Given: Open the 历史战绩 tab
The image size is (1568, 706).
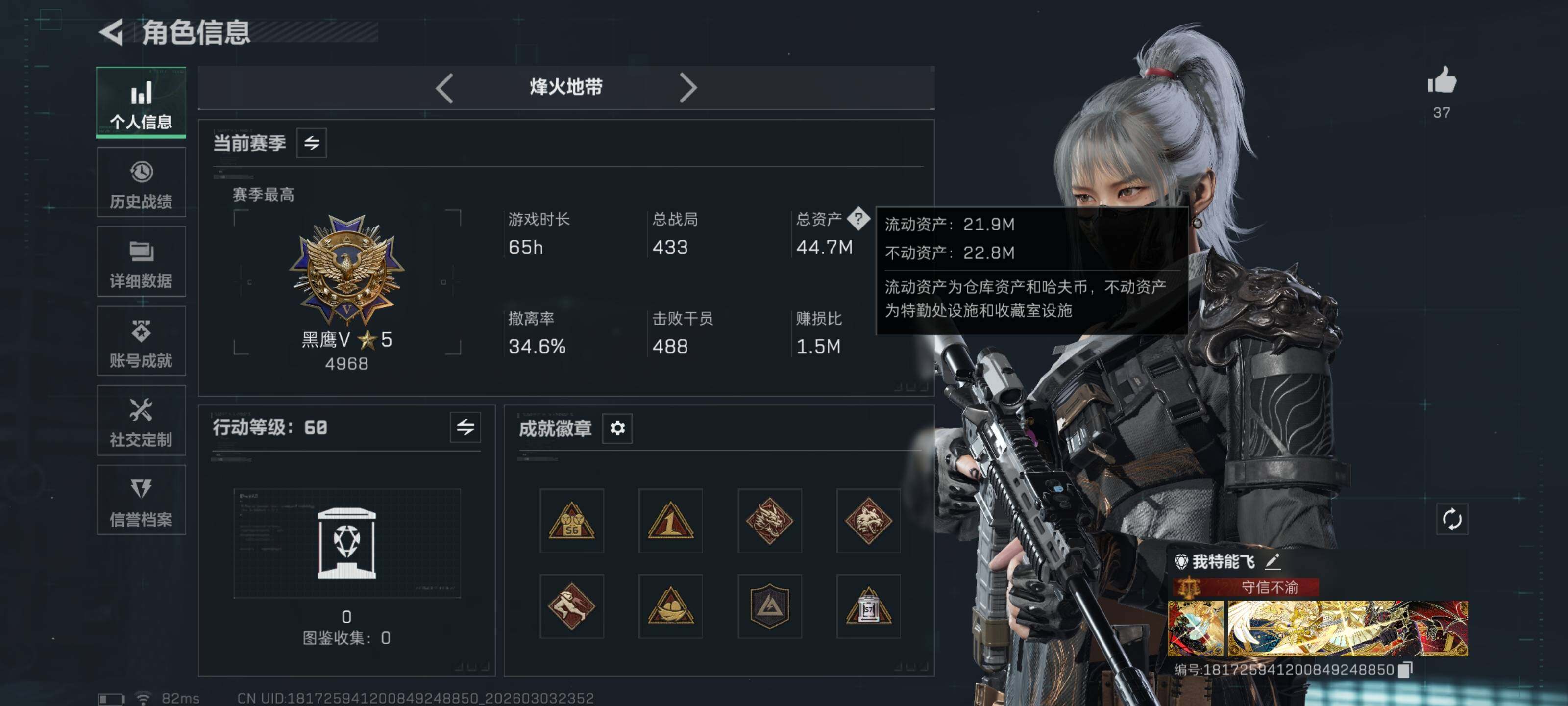Looking at the screenshot, I should coord(141,182).
